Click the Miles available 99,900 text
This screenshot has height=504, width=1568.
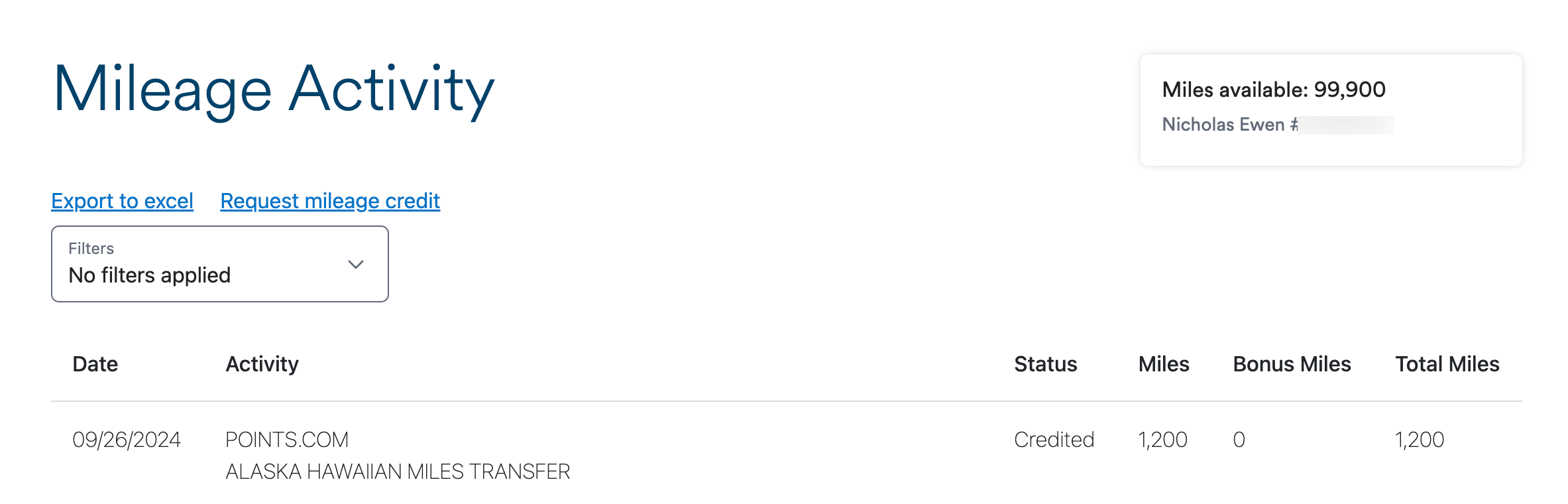(x=1274, y=90)
